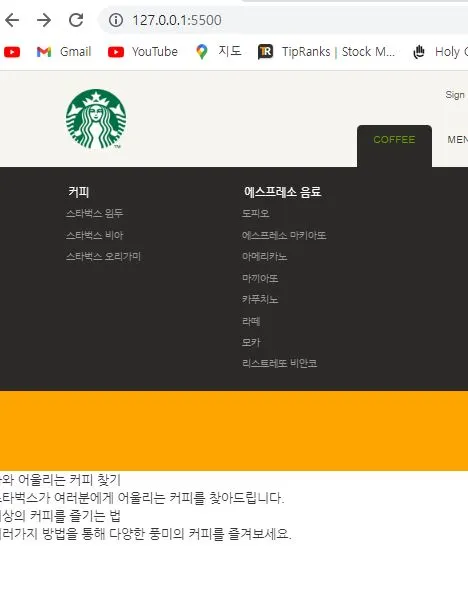Open the first YouTube bookmark icon
468x592 pixels.
click(12, 52)
